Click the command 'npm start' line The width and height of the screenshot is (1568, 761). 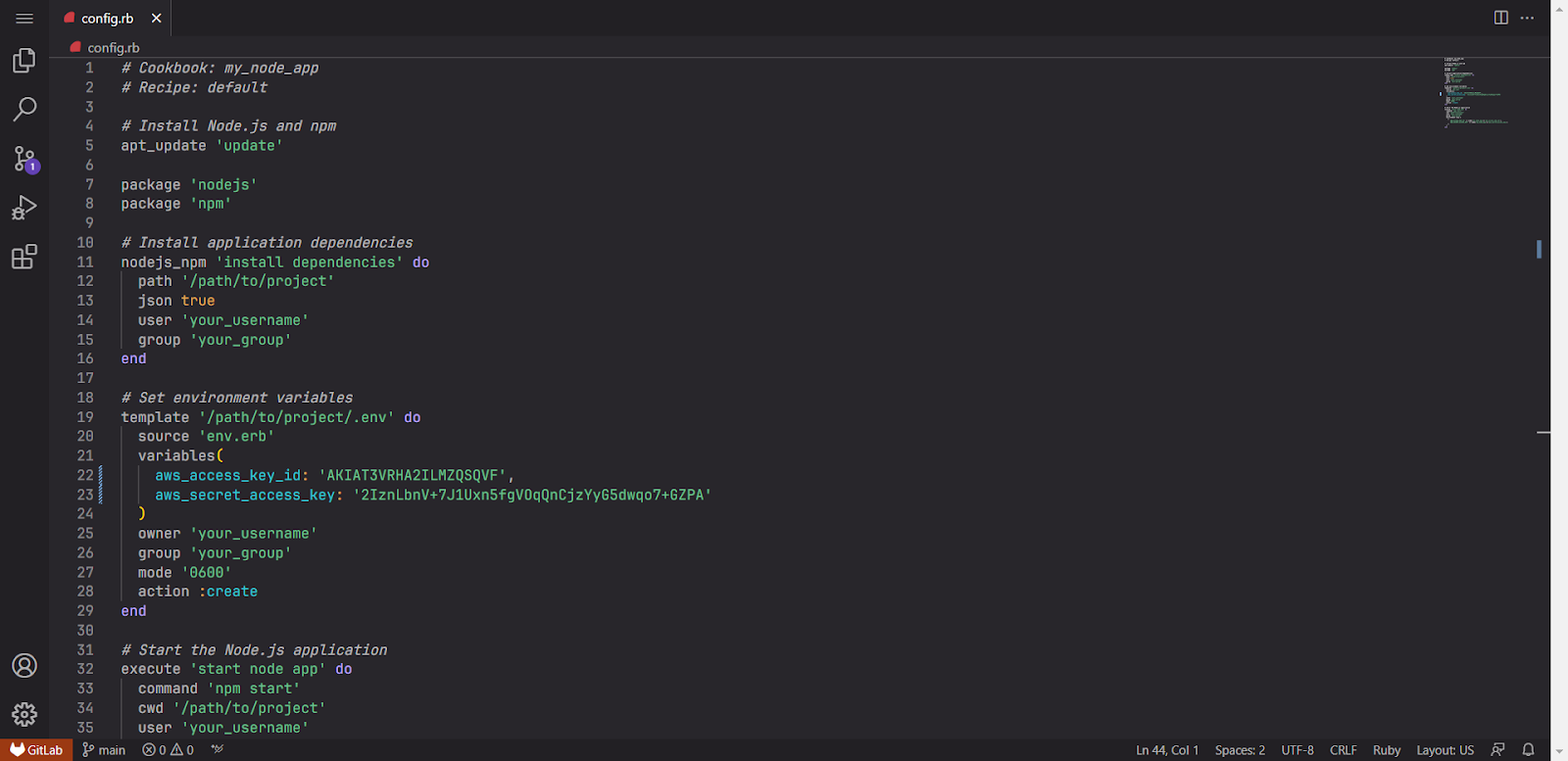click(219, 689)
